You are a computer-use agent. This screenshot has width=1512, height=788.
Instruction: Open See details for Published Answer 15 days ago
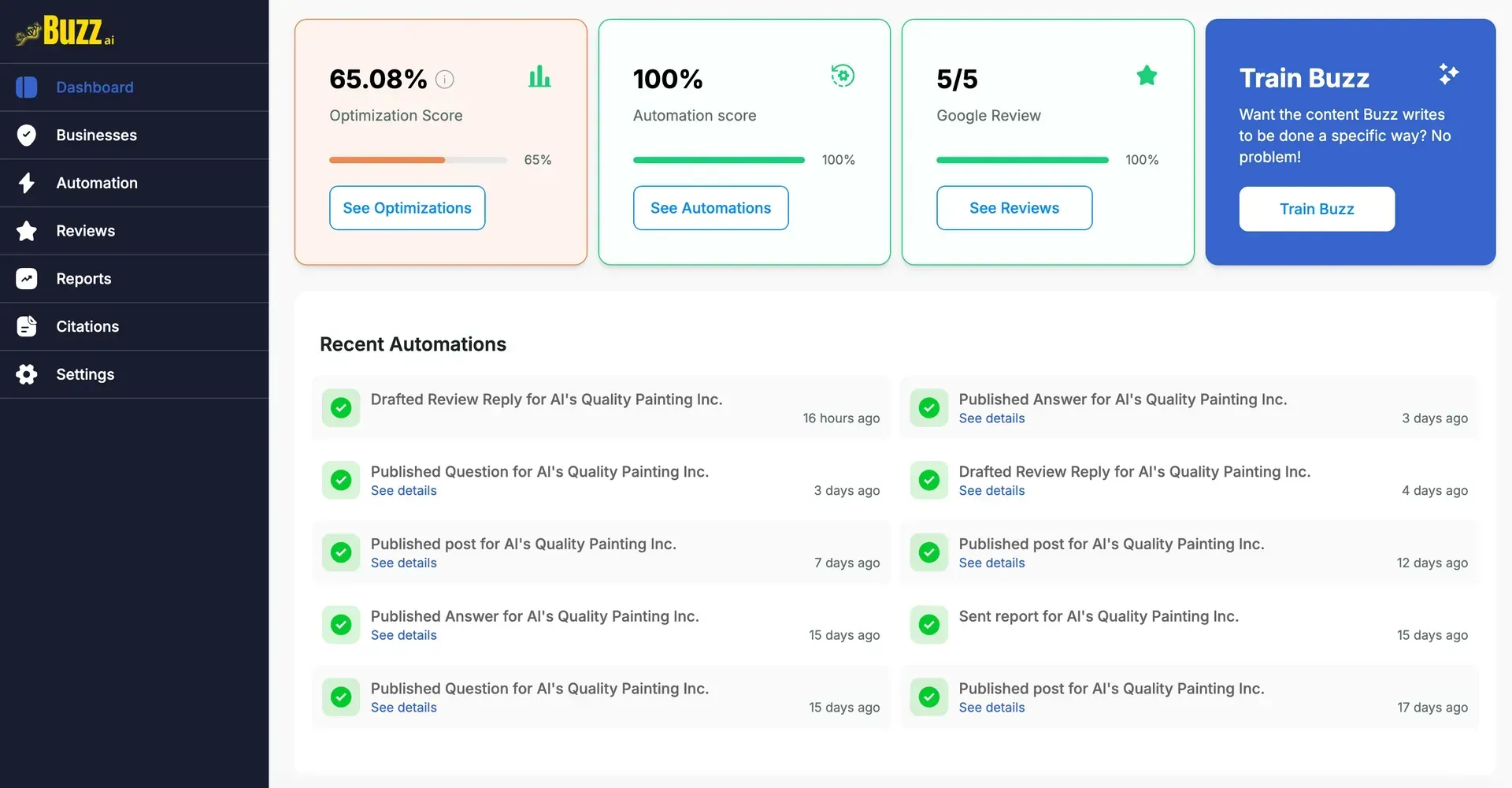[403, 636]
